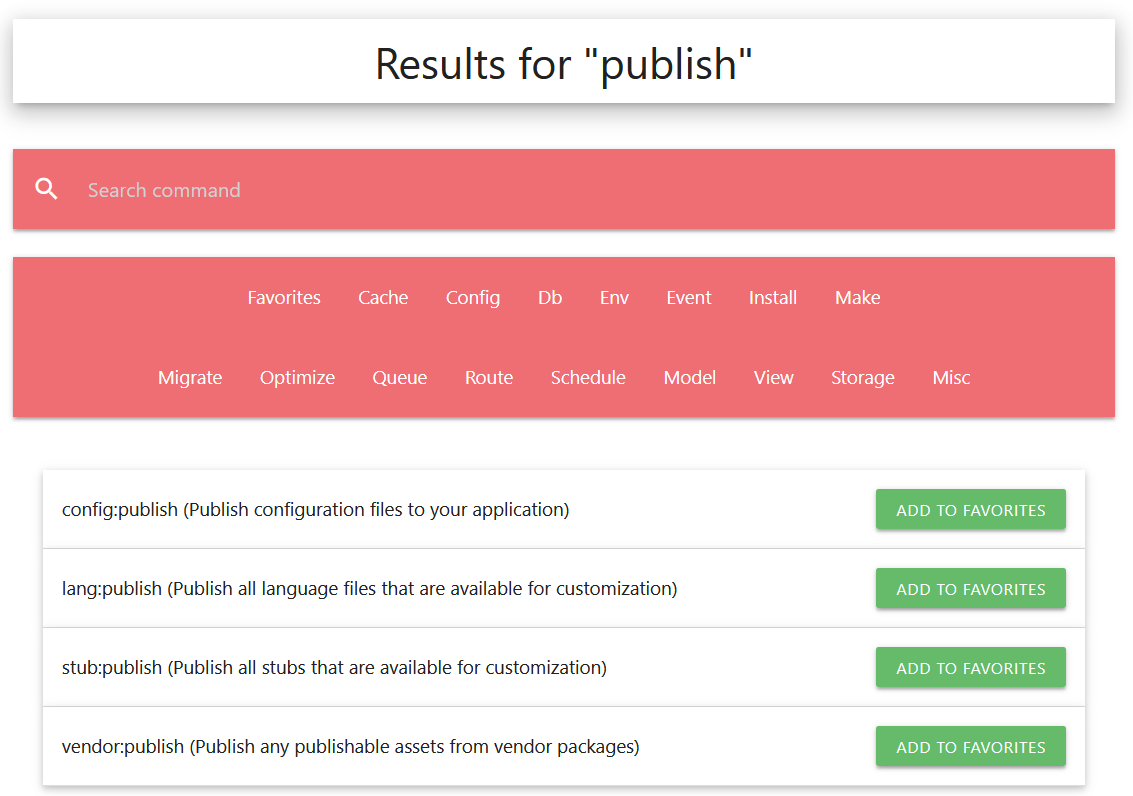Show the Schedule commands

[x=588, y=378]
